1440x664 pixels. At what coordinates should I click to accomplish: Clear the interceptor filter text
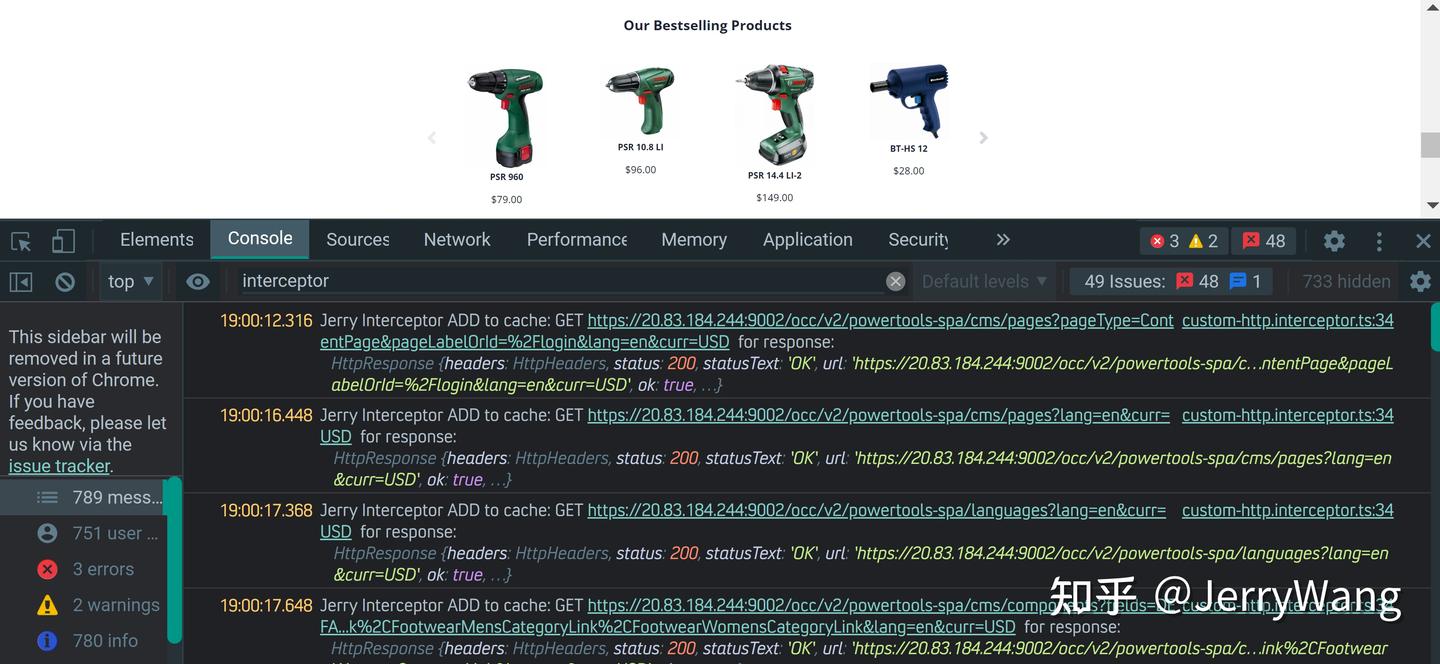pyautogui.click(x=895, y=282)
